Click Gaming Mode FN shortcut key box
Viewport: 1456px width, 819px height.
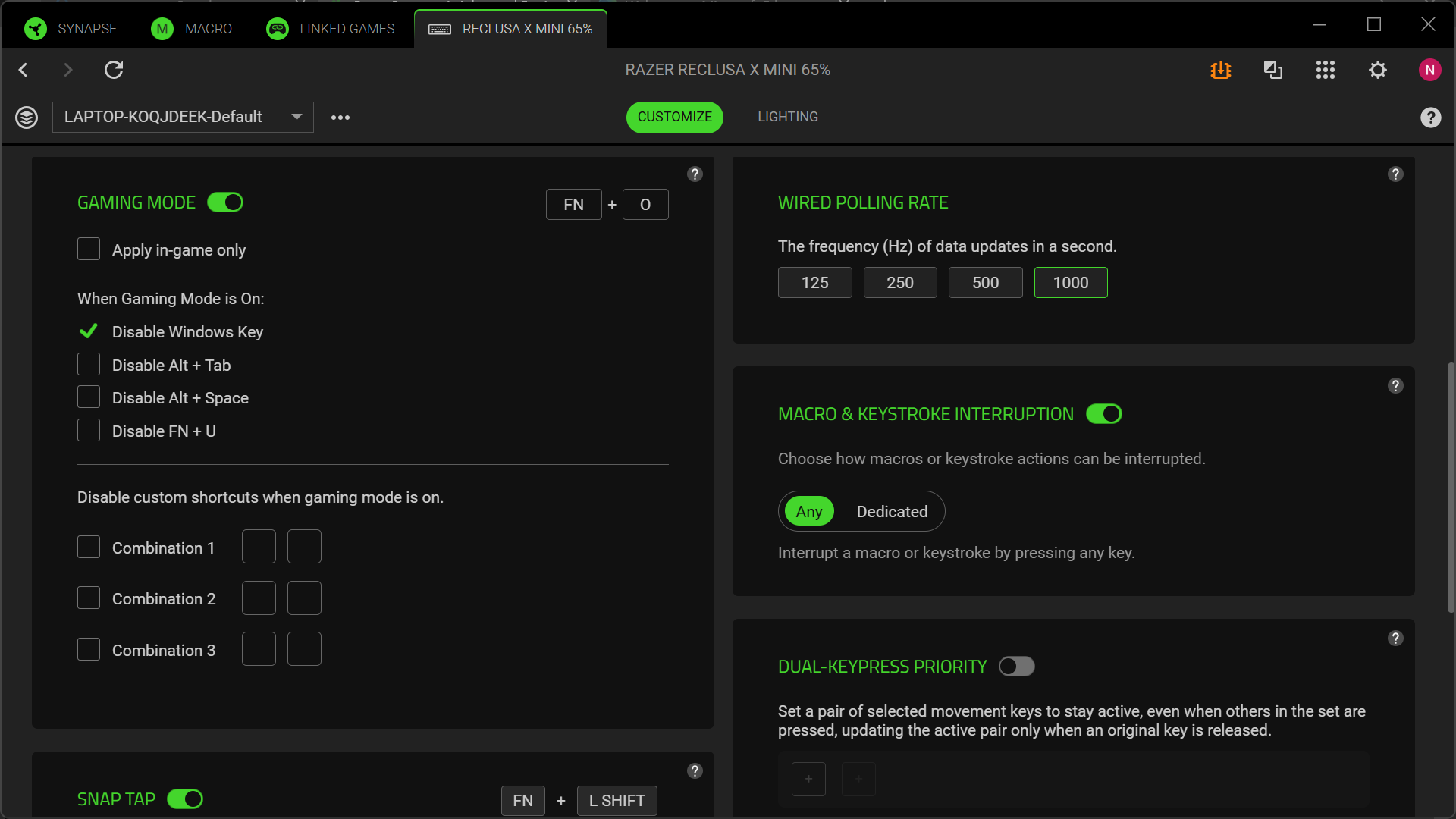[x=574, y=205]
